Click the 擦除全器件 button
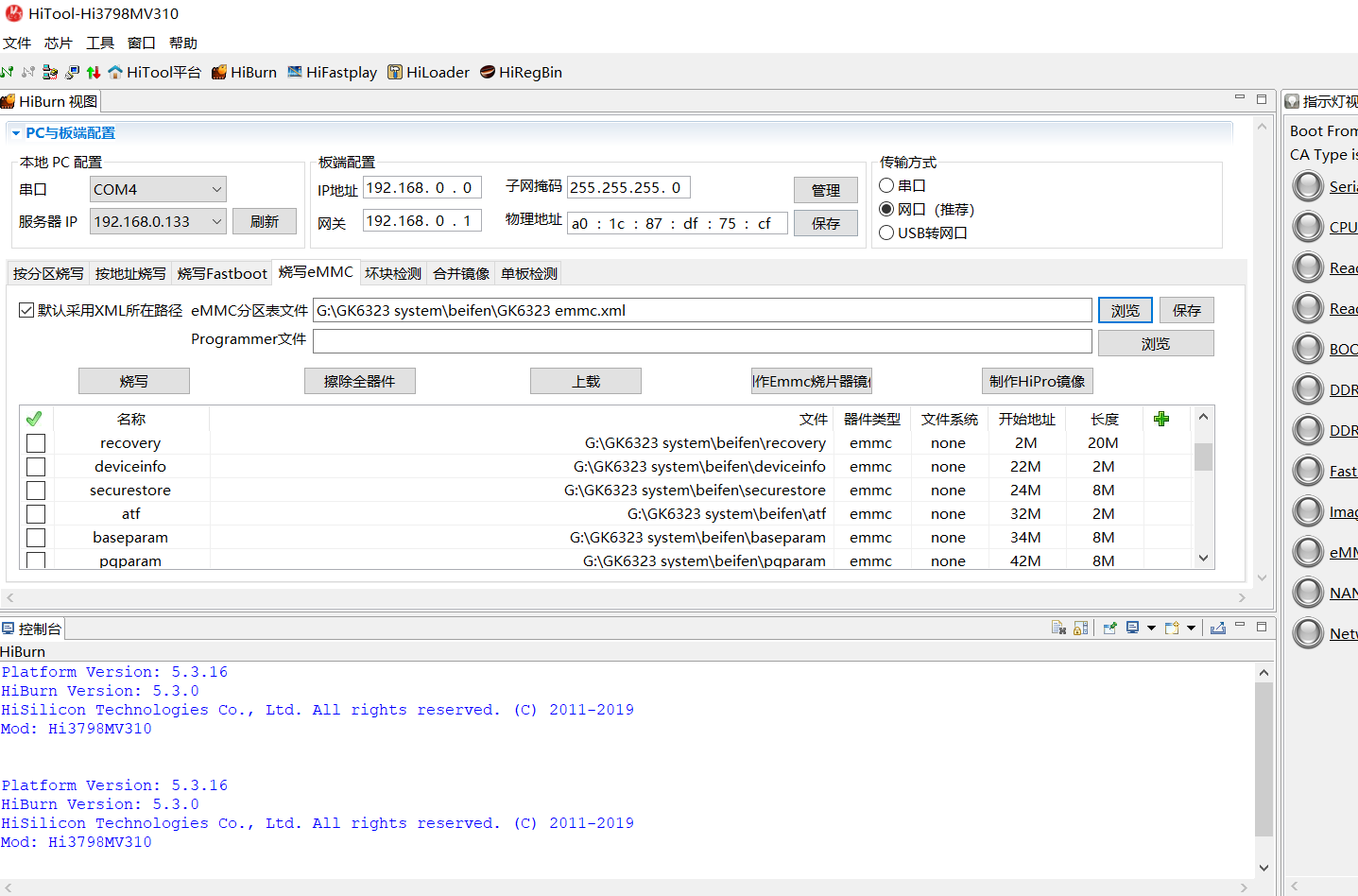The image size is (1358, 896). 360,381
